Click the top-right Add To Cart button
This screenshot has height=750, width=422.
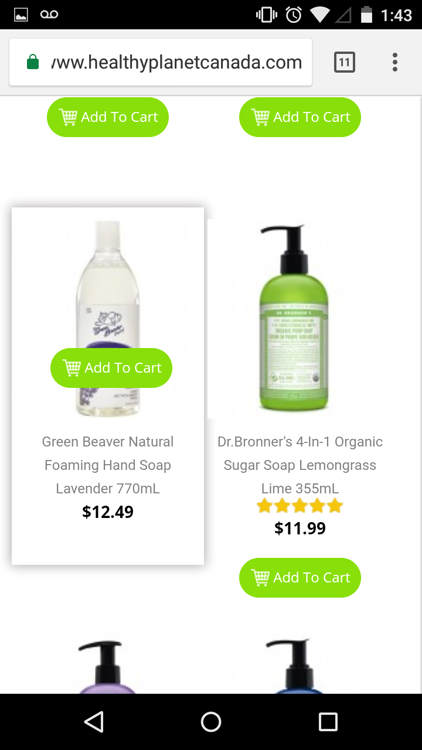coord(300,117)
